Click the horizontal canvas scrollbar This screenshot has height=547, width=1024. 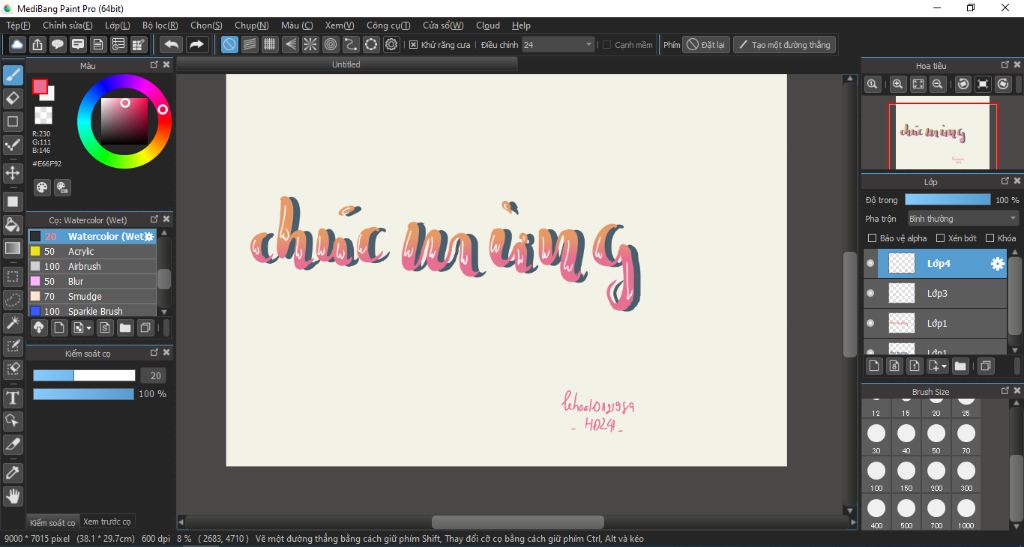(517, 522)
